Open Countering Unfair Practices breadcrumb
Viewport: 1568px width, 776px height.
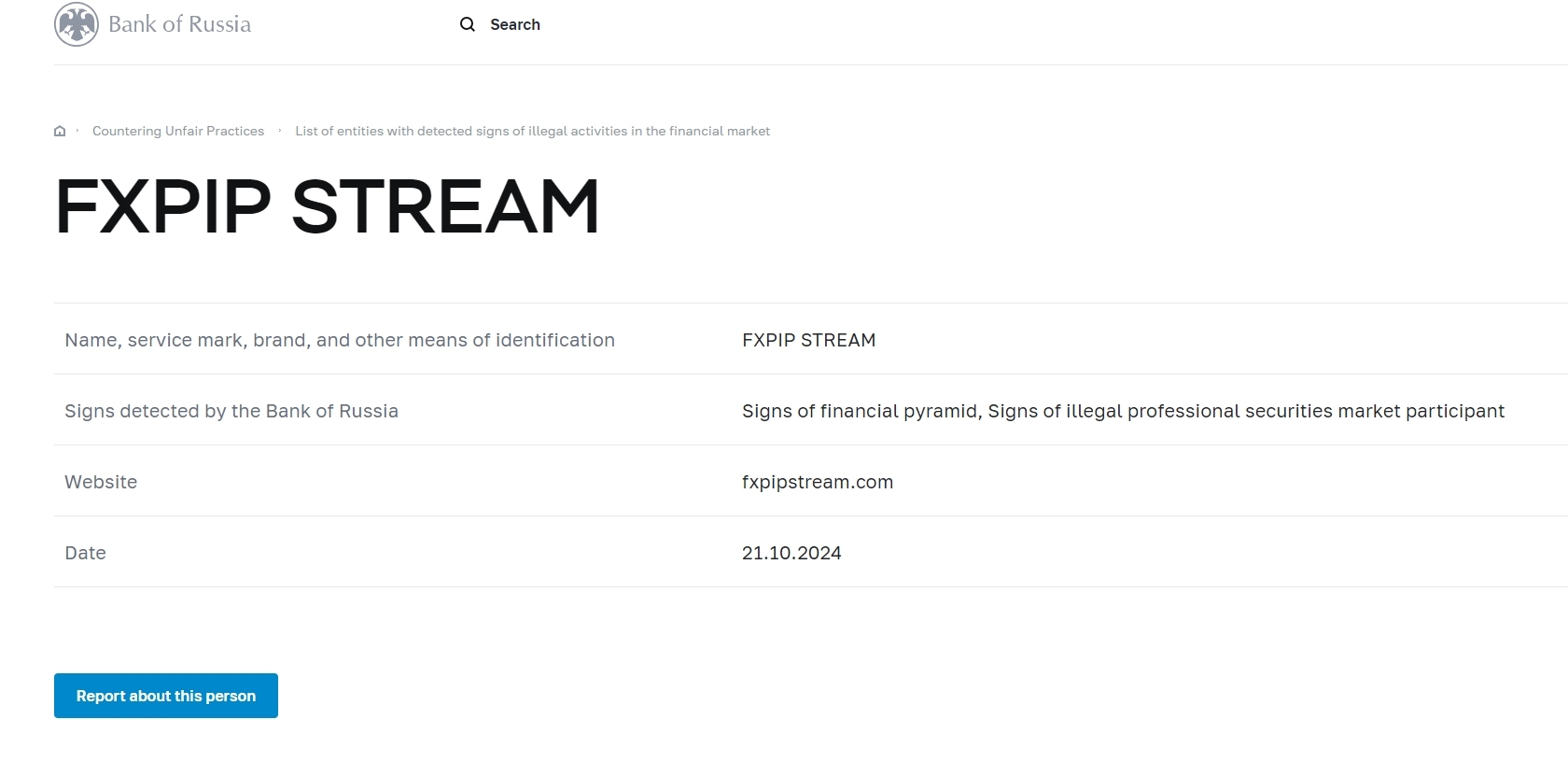(178, 132)
